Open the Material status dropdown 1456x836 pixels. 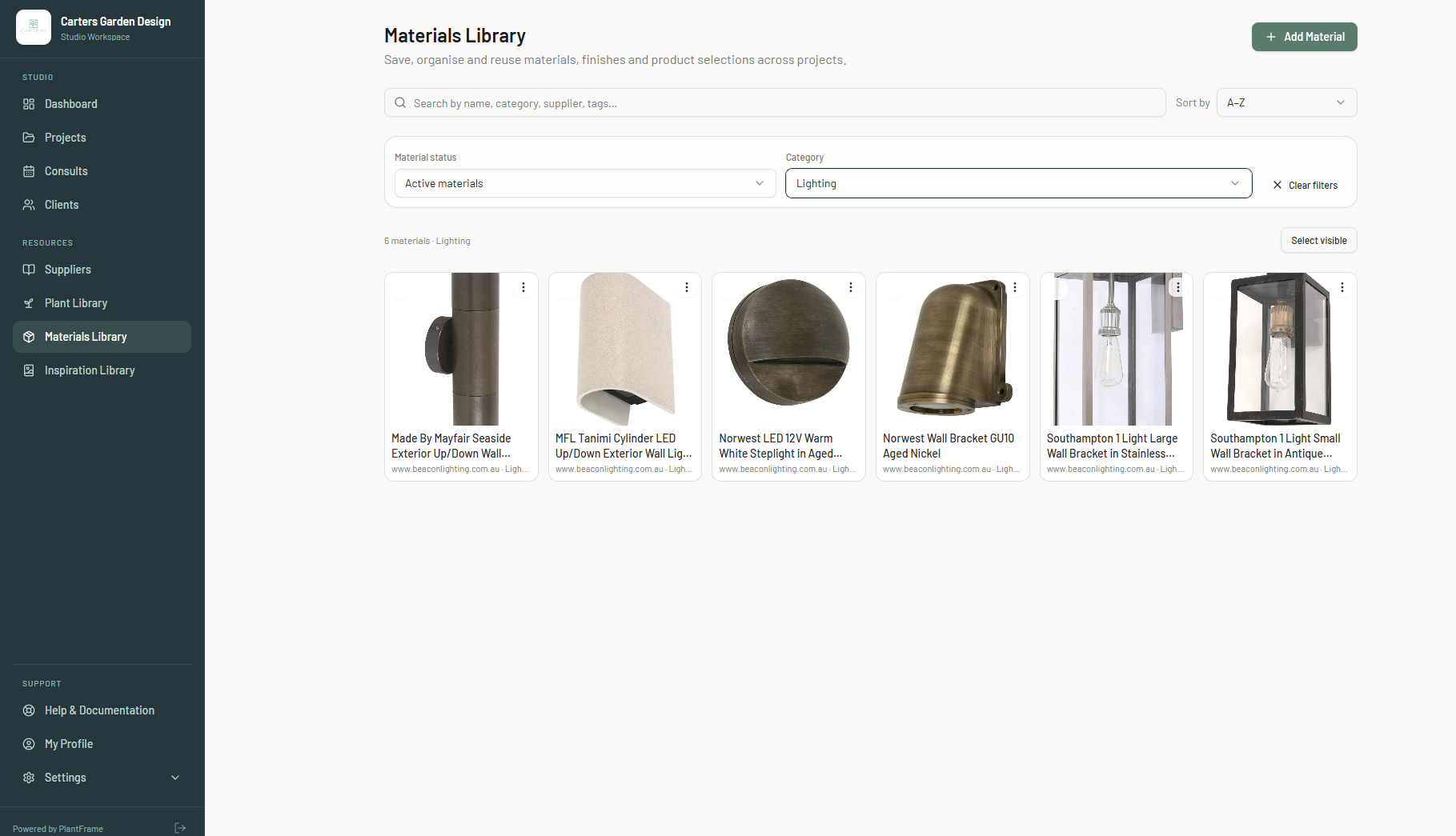click(x=585, y=183)
